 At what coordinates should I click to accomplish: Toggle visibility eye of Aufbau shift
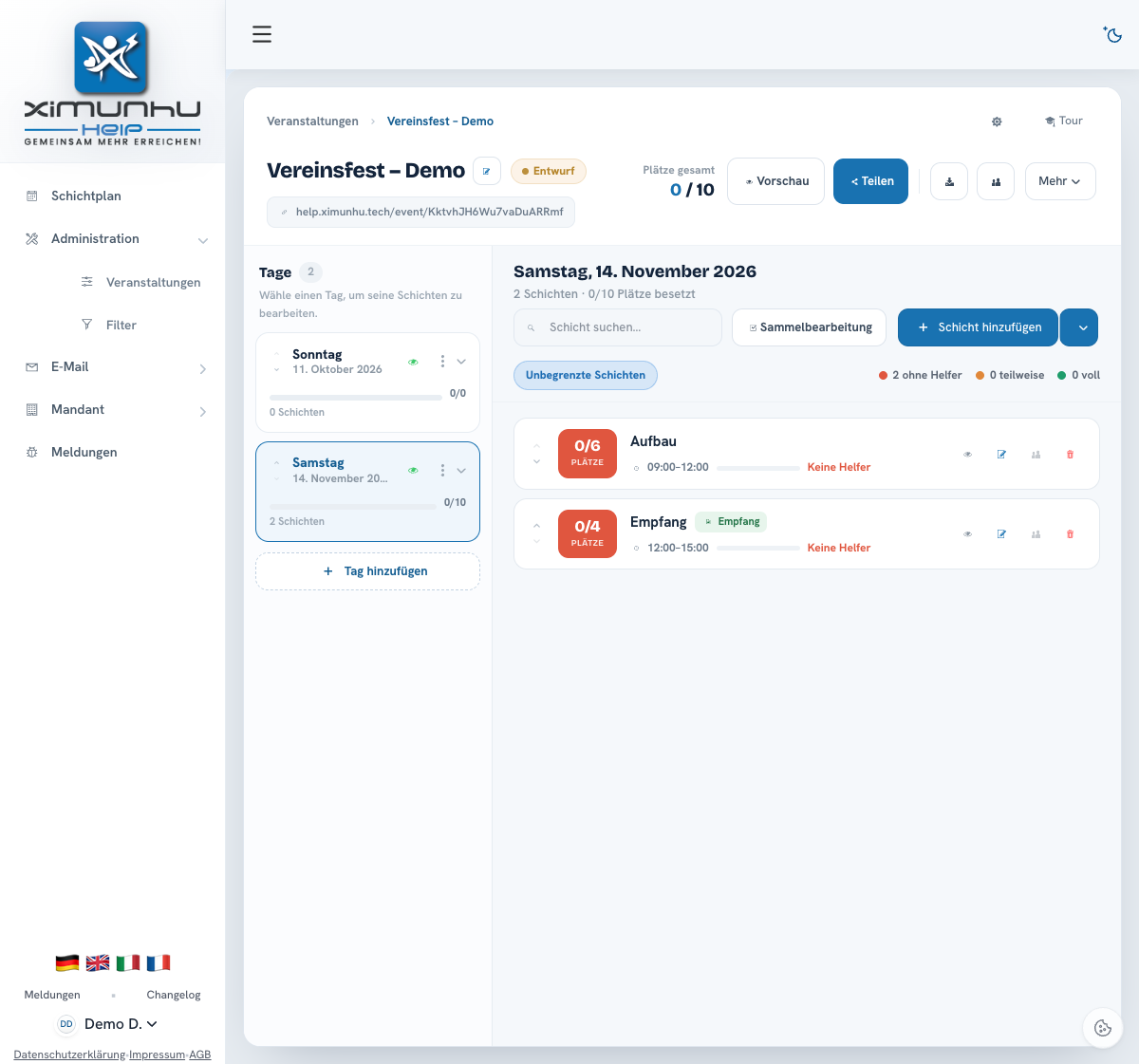coord(968,455)
